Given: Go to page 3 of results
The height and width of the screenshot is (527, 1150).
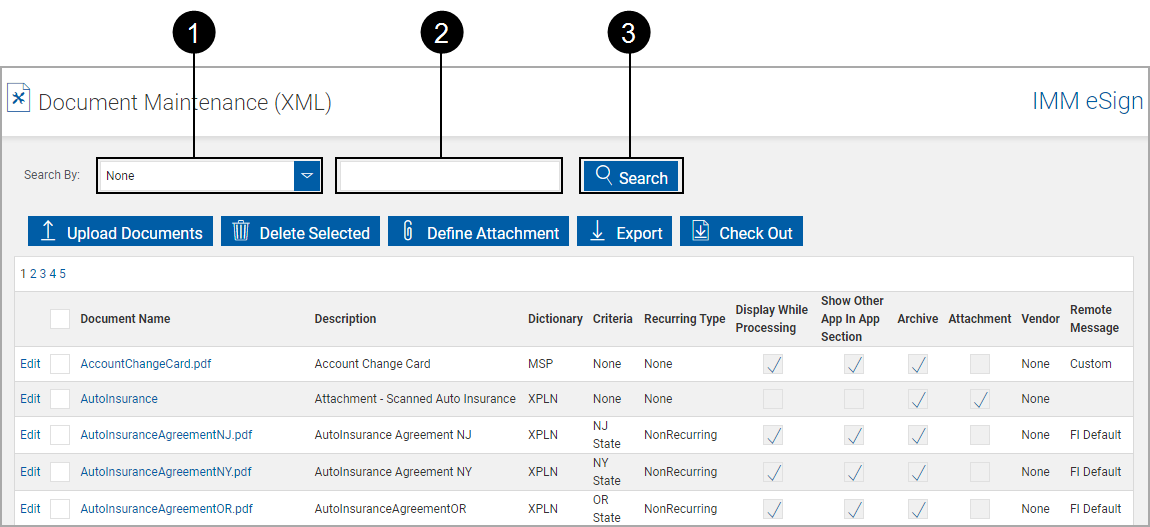Looking at the screenshot, I should [43, 273].
